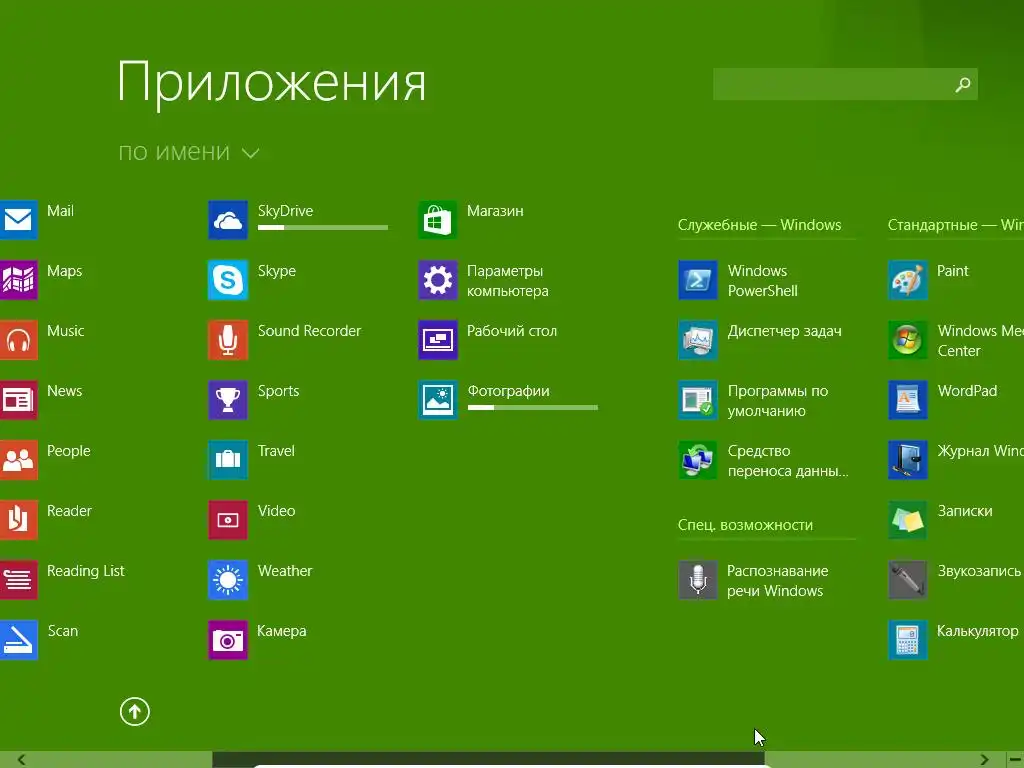Open the SkyDrive cloud icon
Screen dimensions: 1024x768
click(228, 219)
